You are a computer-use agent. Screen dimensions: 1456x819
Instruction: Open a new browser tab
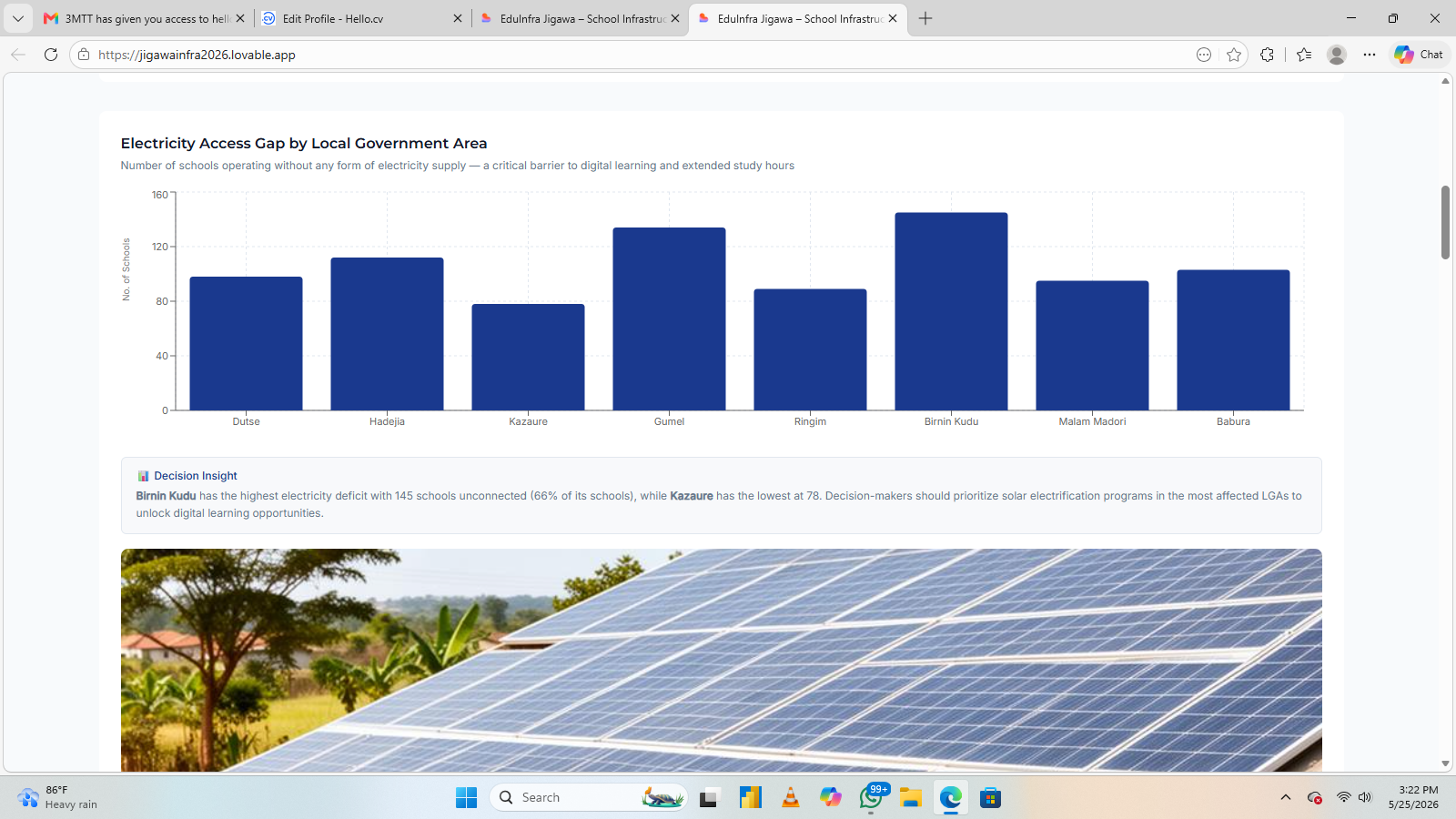click(925, 18)
